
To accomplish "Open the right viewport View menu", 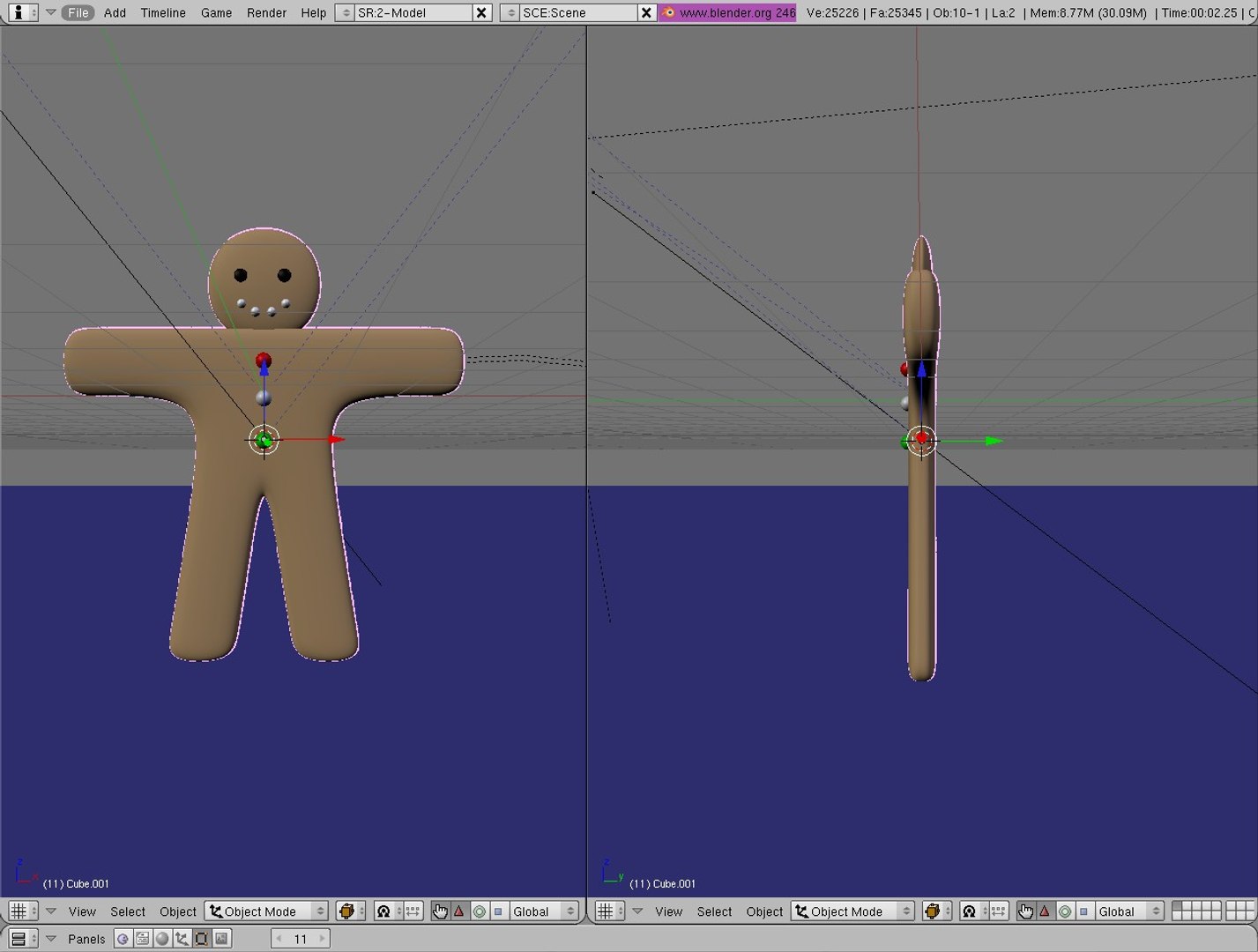I will click(669, 911).
